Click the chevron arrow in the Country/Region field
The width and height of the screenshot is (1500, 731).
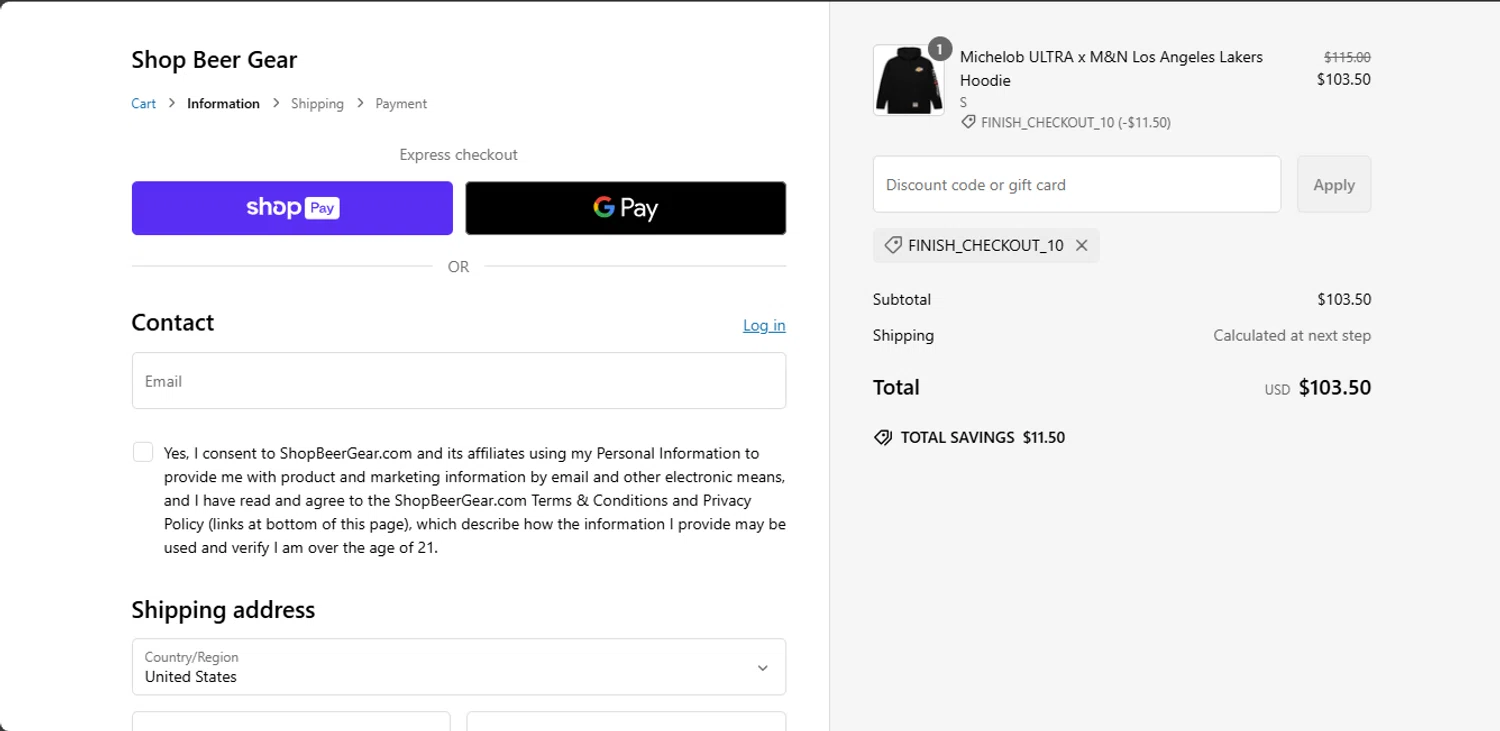pyautogui.click(x=762, y=667)
